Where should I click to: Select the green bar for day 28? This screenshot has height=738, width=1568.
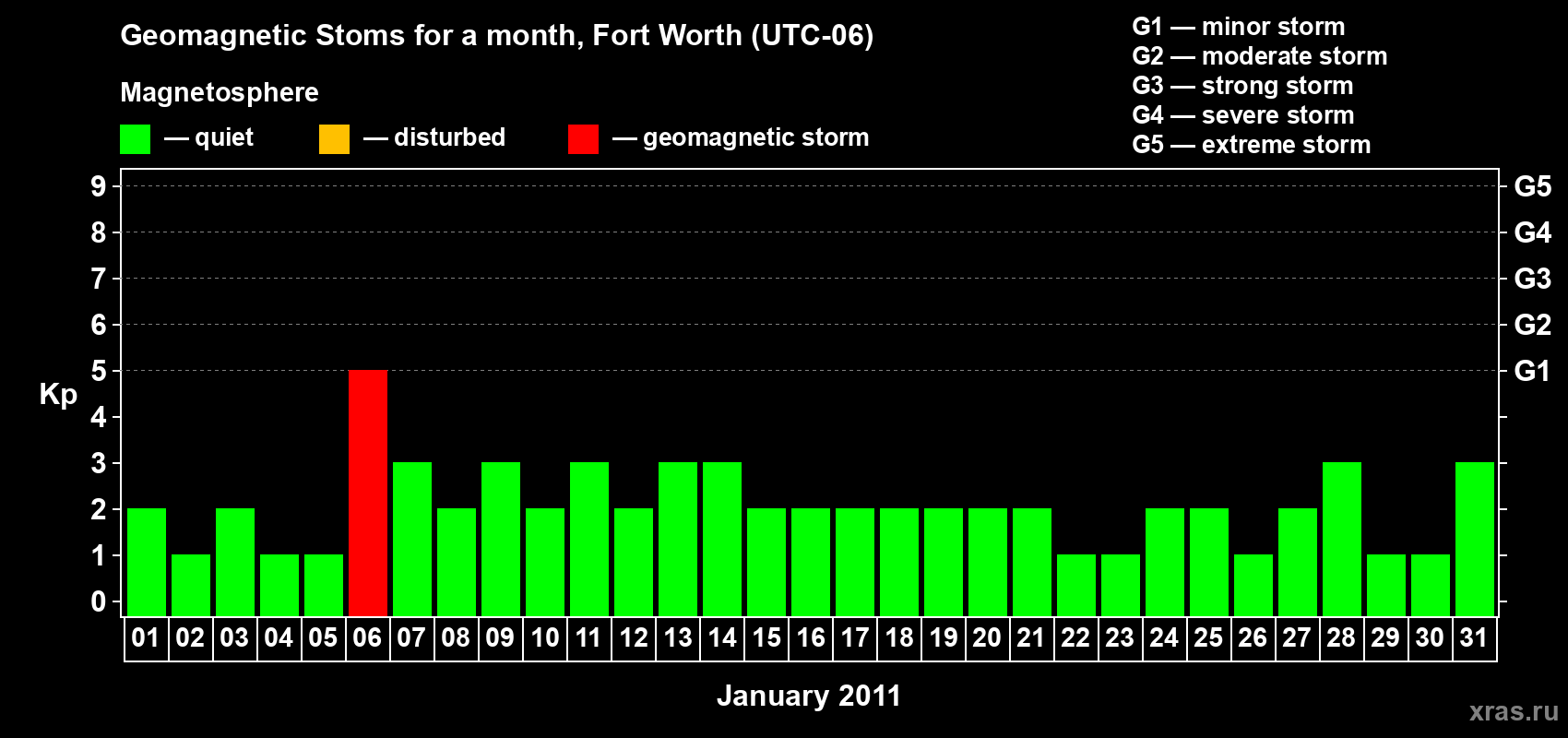[x=1342, y=539]
